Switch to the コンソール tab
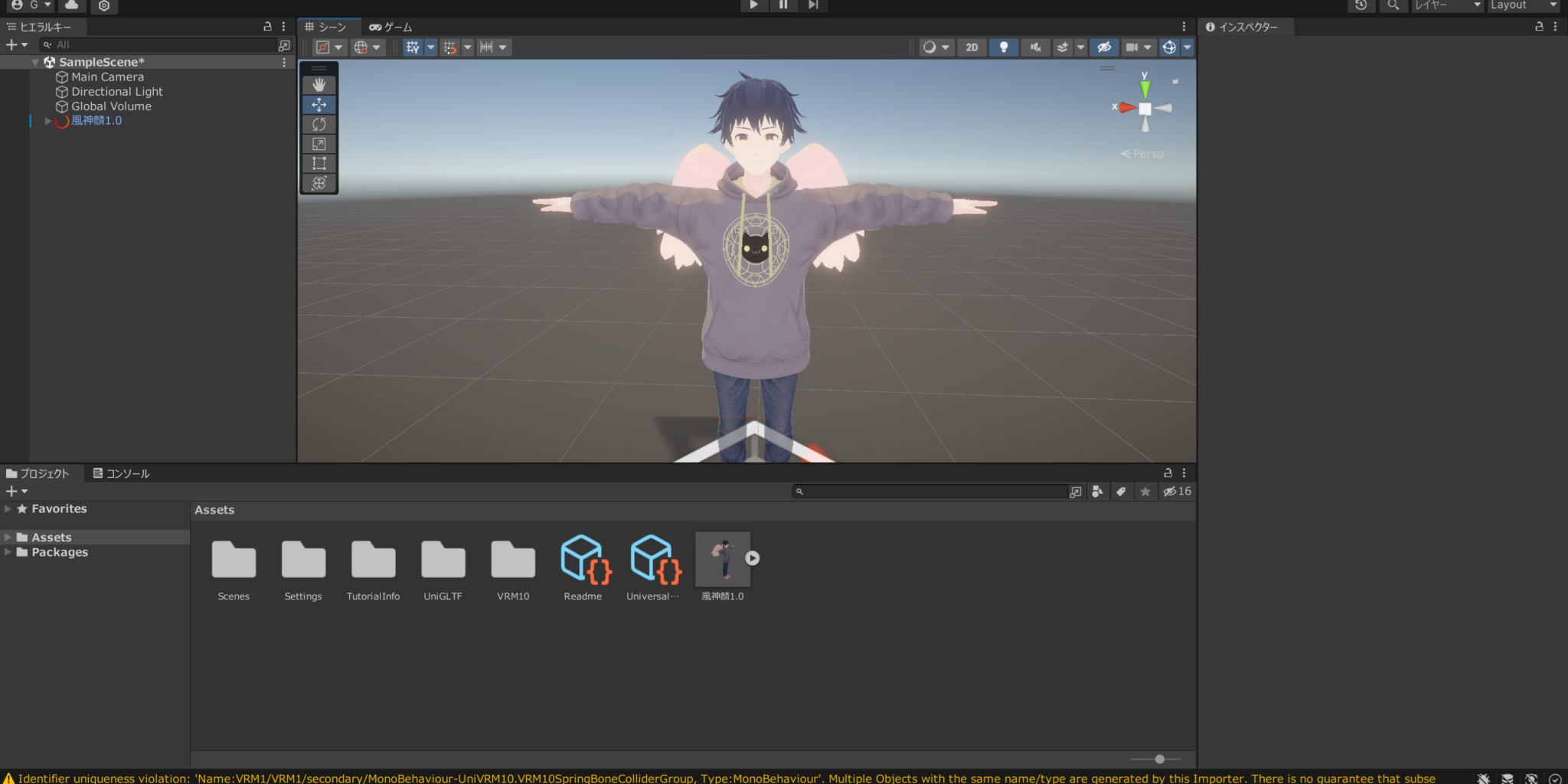1568x784 pixels. [124, 473]
